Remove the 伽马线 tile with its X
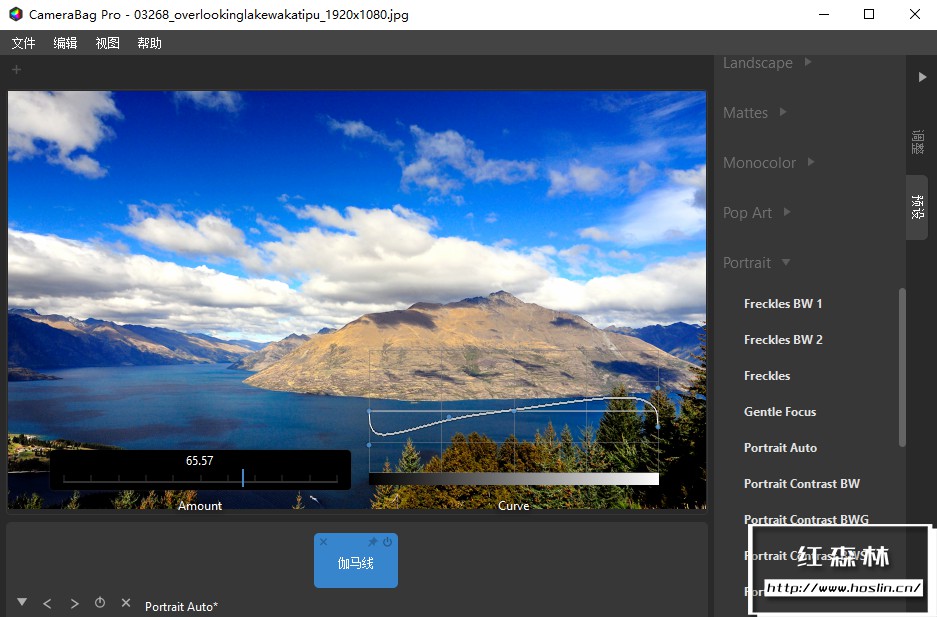937x617 pixels. point(323,542)
